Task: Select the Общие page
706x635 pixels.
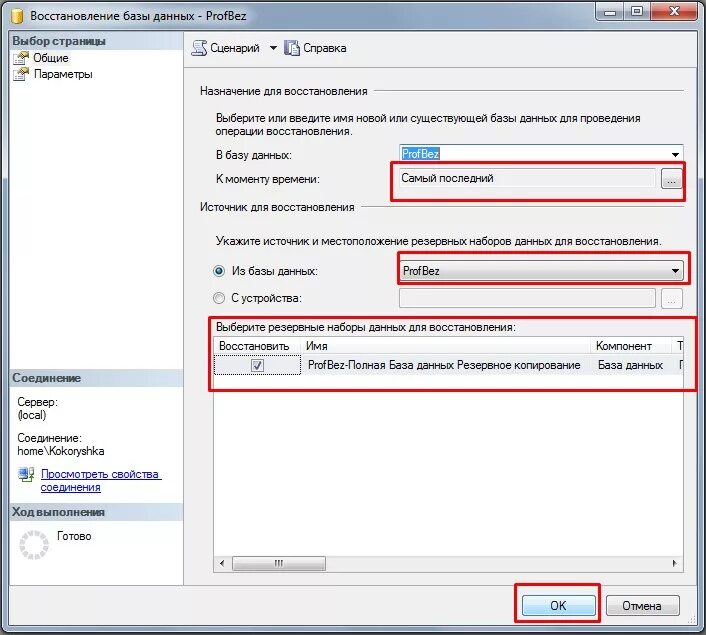Action: (51, 58)
